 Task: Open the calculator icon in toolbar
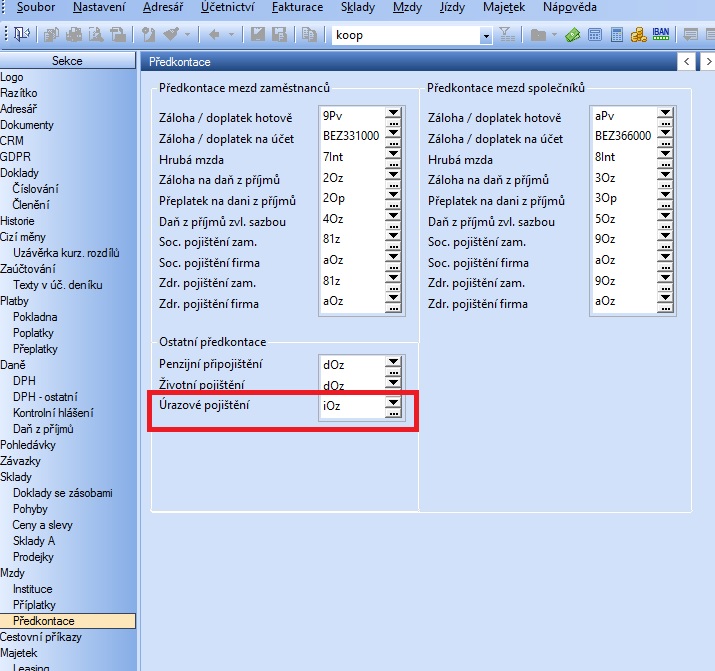[x=595, y=35]
